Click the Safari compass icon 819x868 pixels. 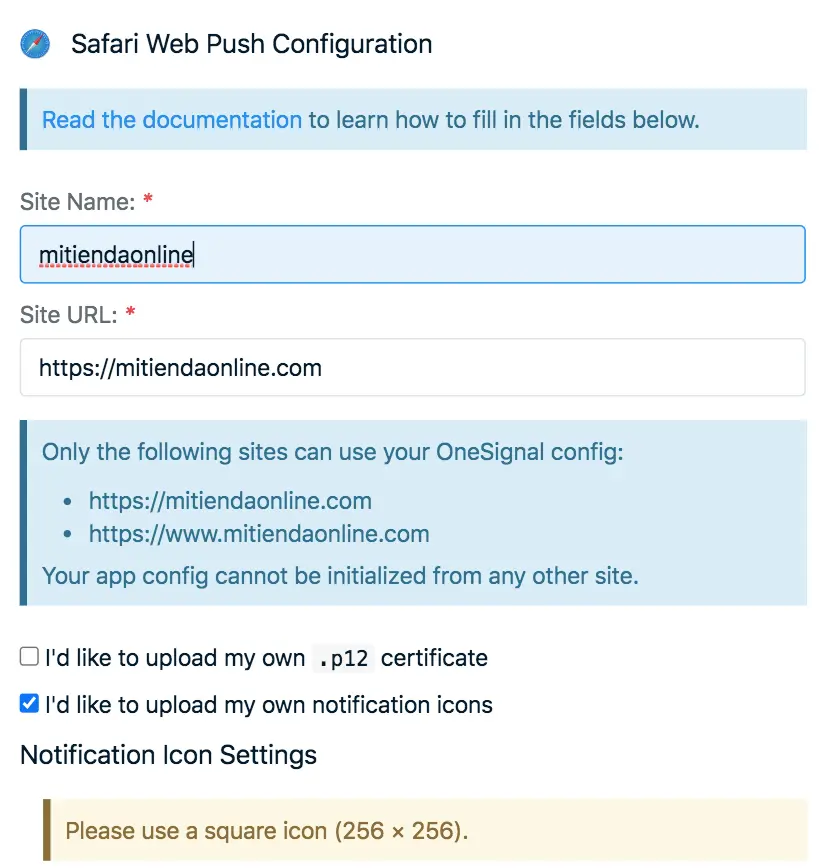point(35,45)
